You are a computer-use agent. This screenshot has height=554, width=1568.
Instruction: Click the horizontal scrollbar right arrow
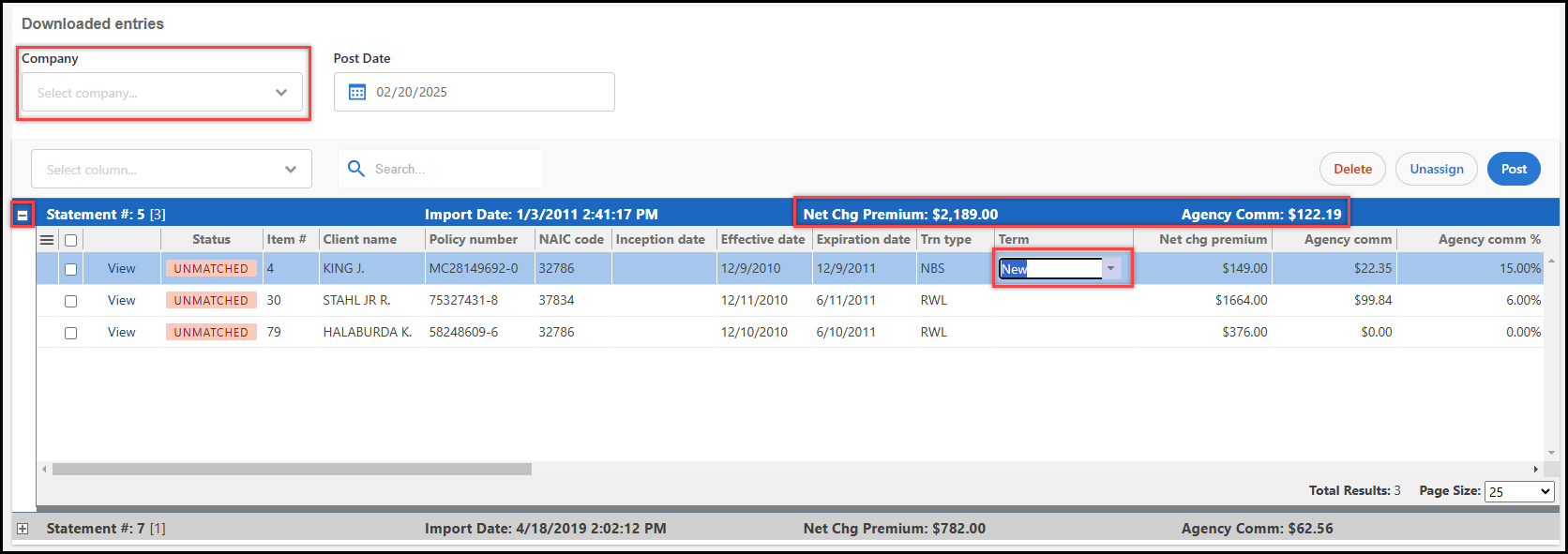(x=1535, y=469)
